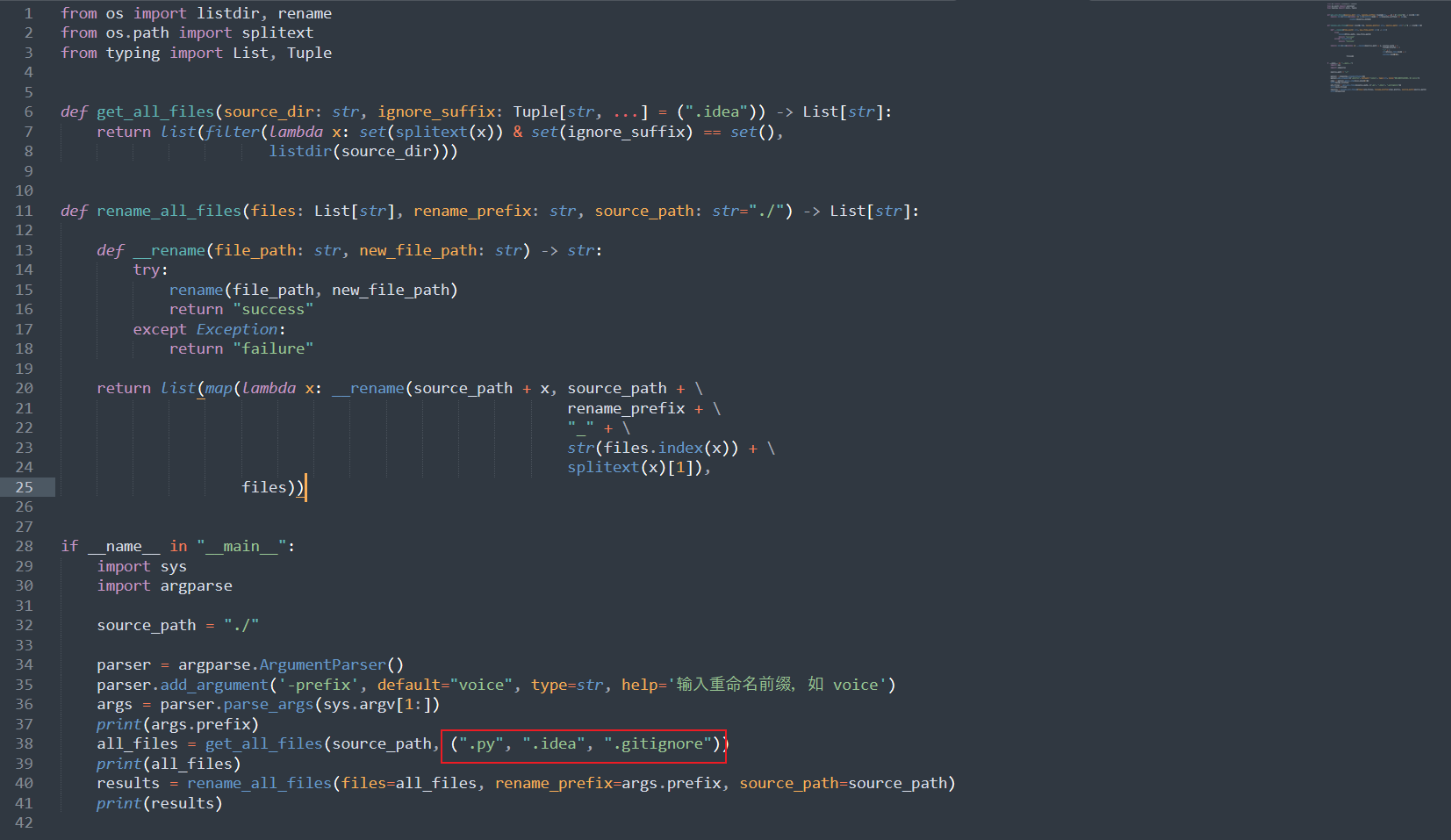Click the parse_args method on line 36

[268, 704]
